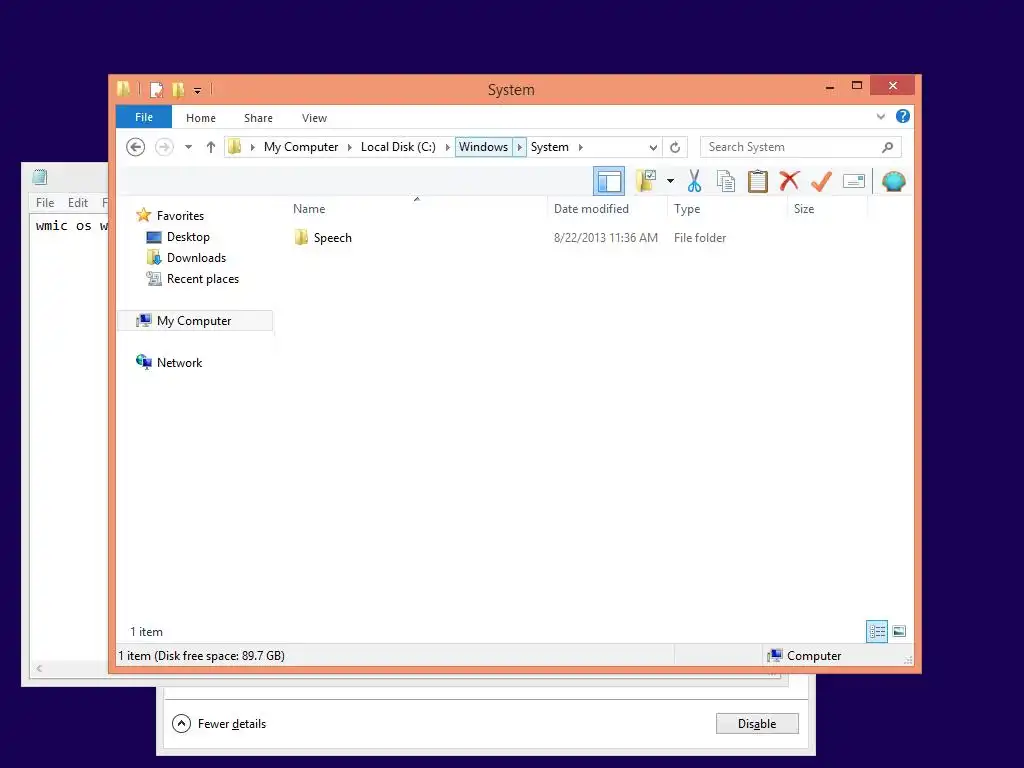Expand the arrow after Windows breadcrumb
The image size is (1024, 768).
point(519,147)
